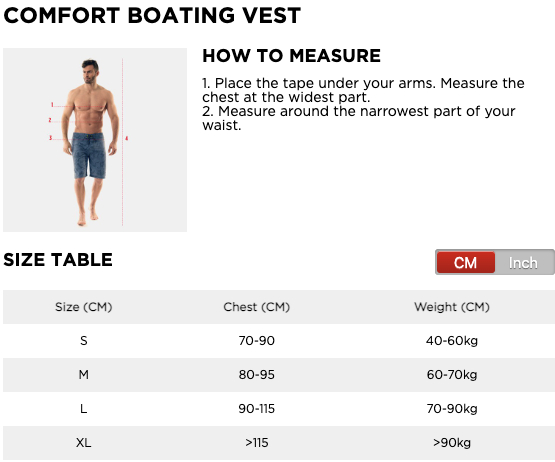The image size is (555, 462).
Task: Switch size units to Inch
Action: pos(524,262)
